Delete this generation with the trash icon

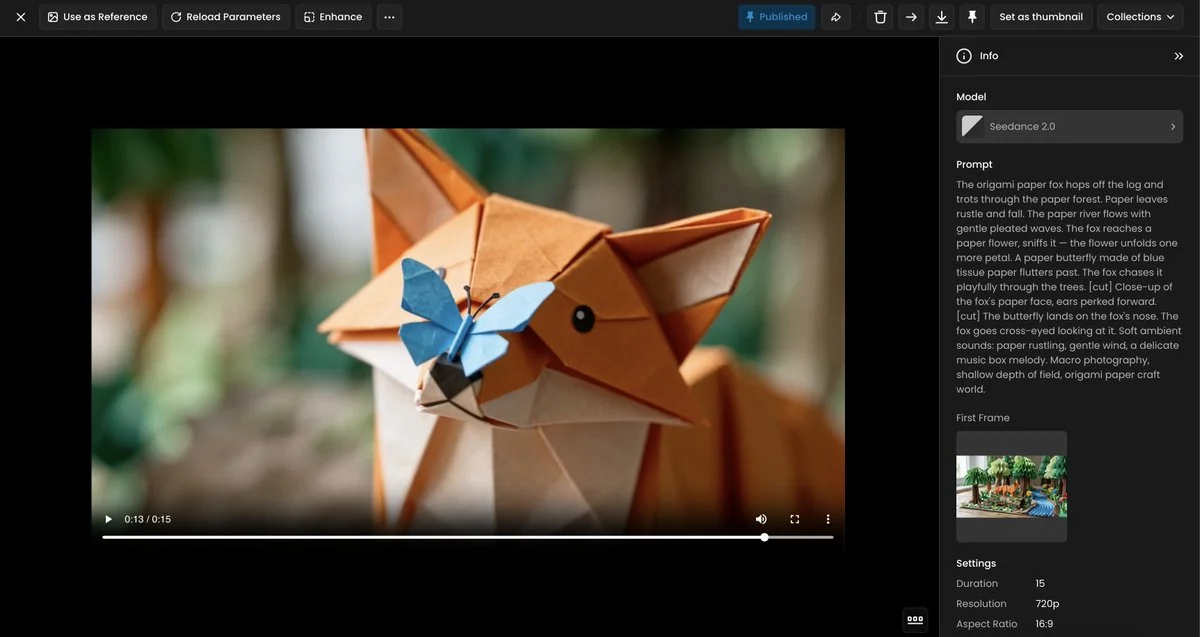point(879,16)
